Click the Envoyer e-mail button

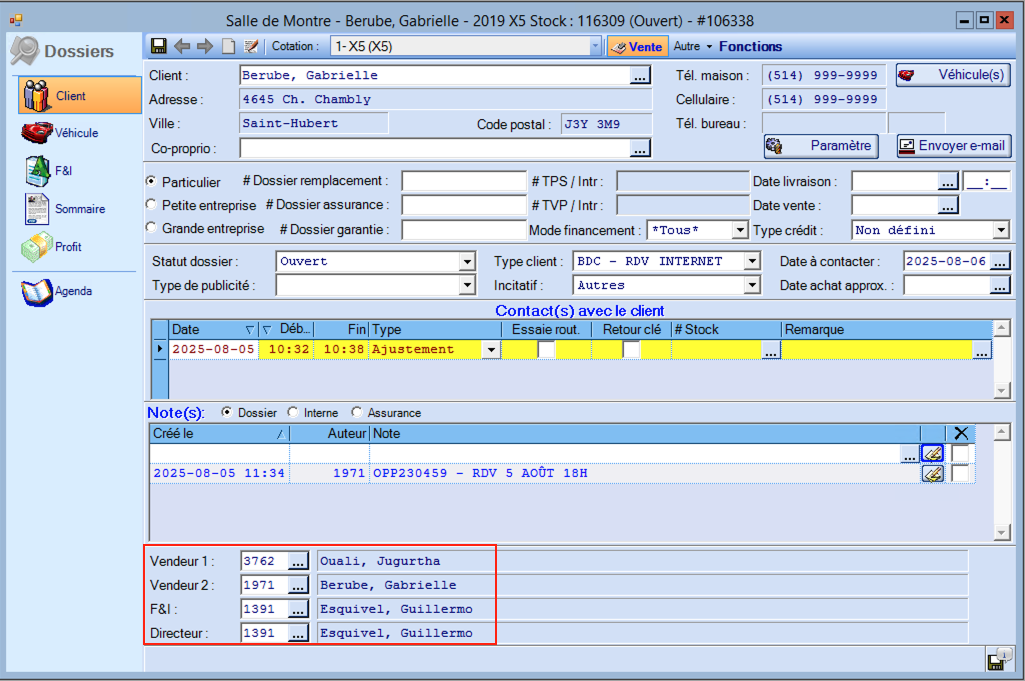tap(952, 146)
